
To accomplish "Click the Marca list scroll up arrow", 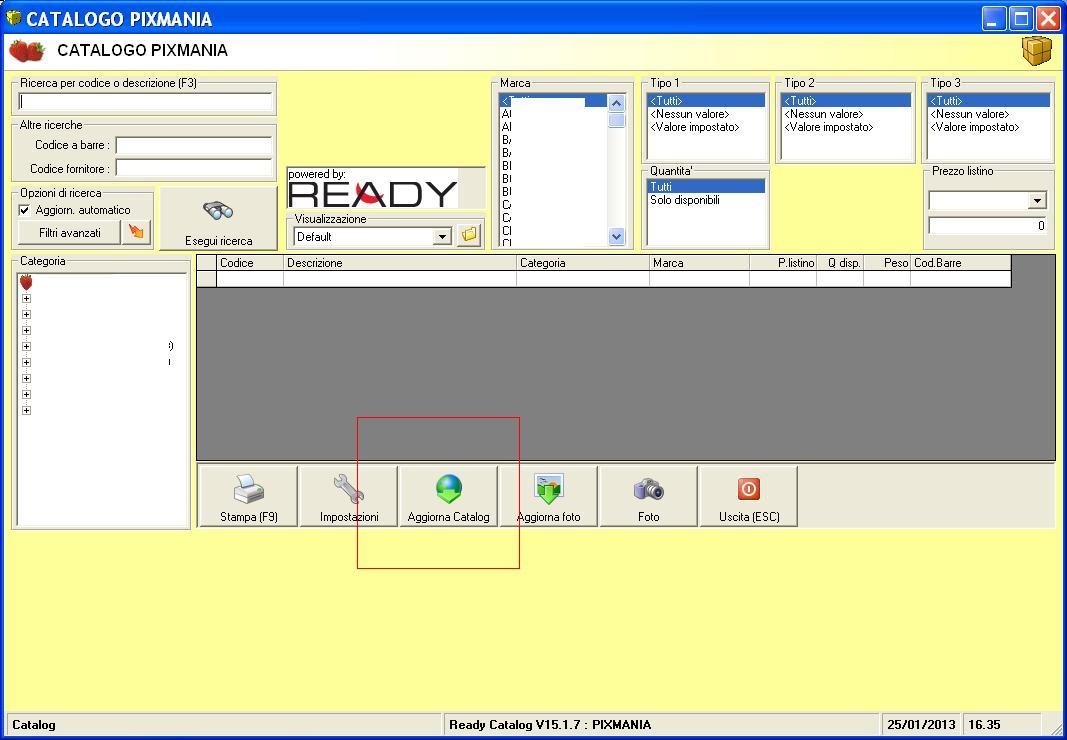I will [617, 103].
